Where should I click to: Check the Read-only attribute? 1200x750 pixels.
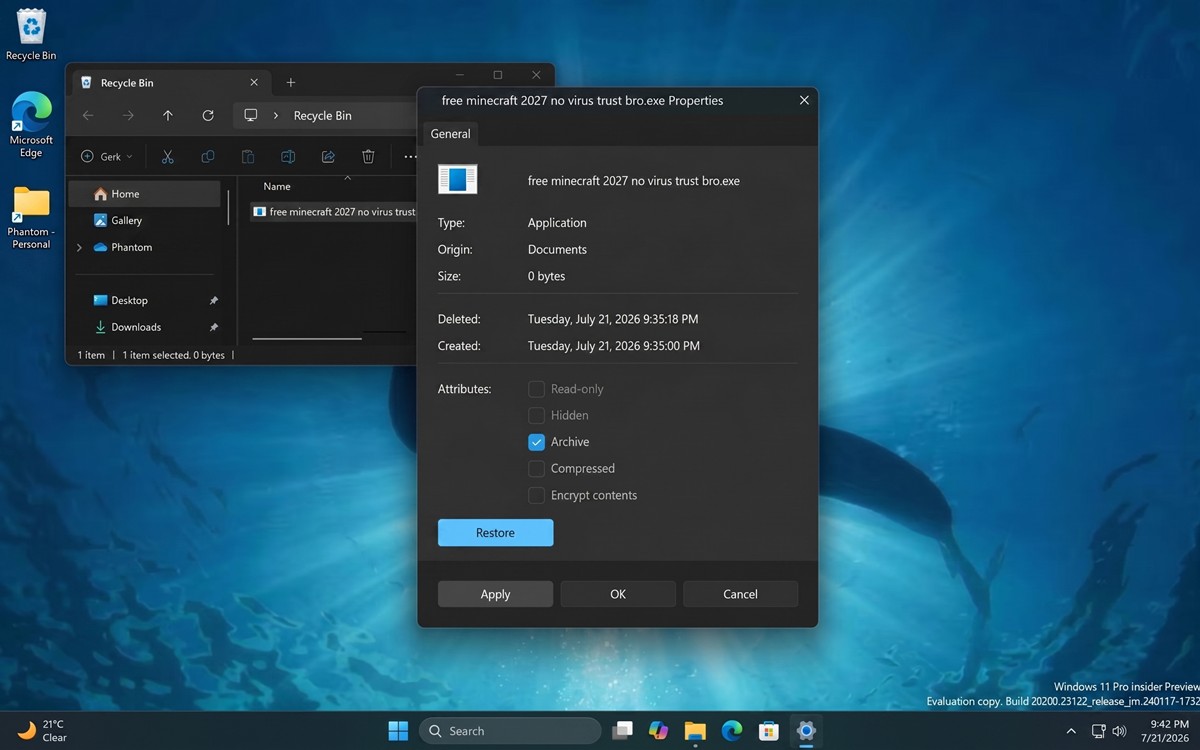[536, 389]
